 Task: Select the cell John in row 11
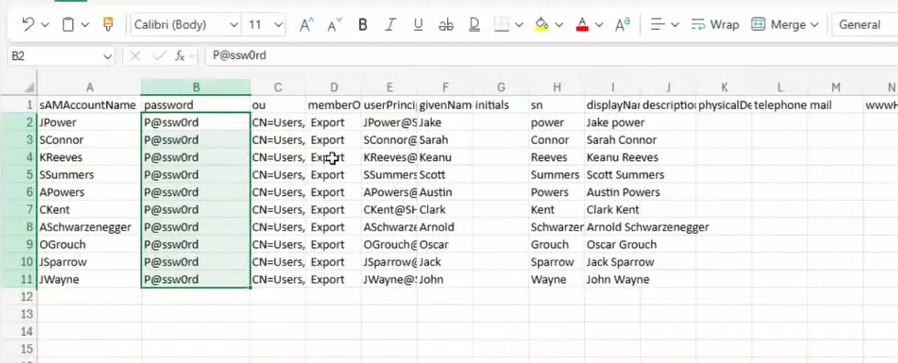[445, 279]
